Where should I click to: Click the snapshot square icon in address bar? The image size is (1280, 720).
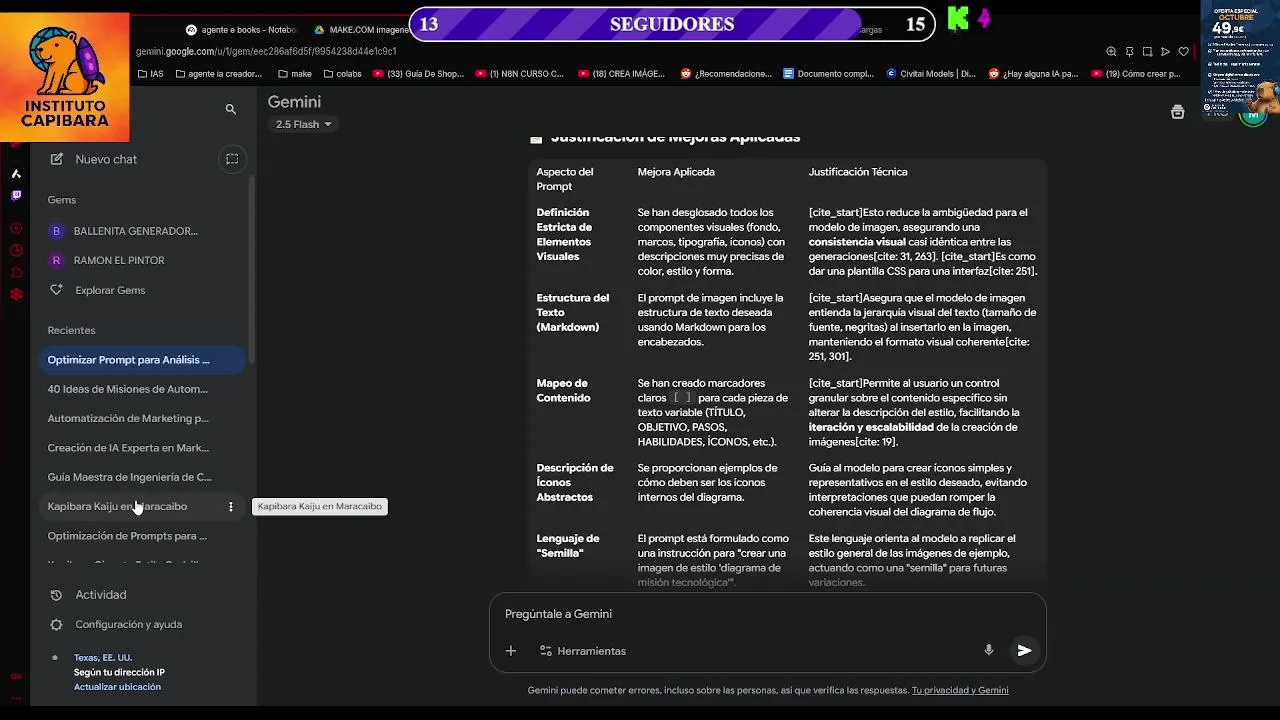point(1147,52)
